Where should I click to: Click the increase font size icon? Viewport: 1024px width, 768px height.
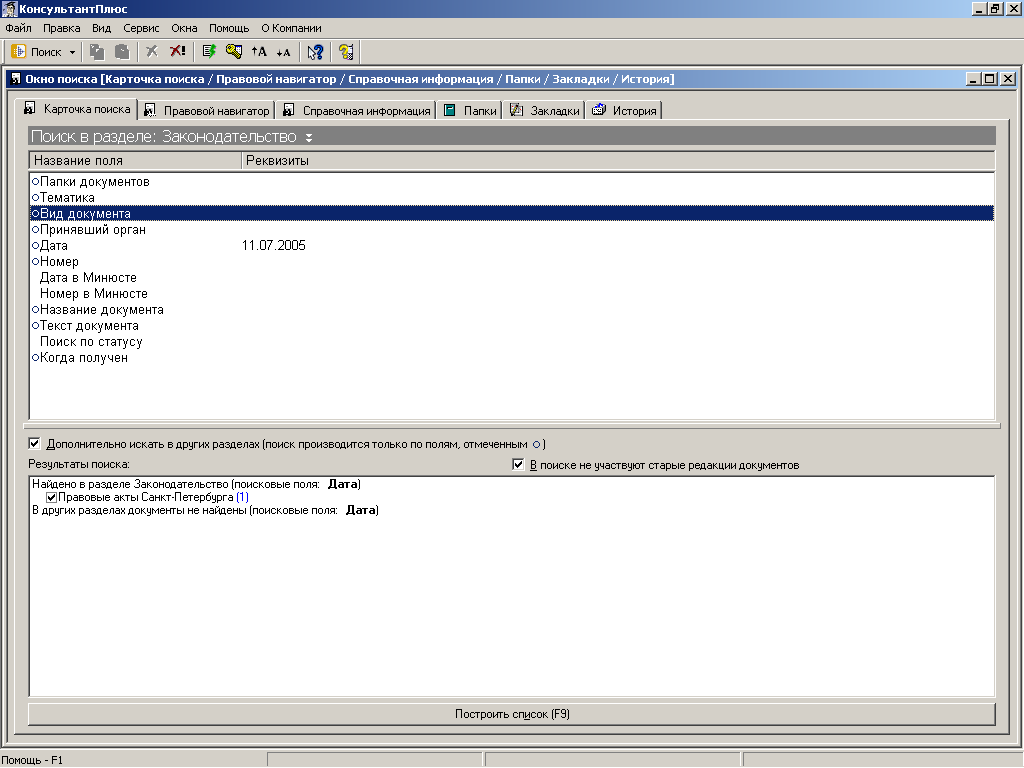(x=259, y=52)
